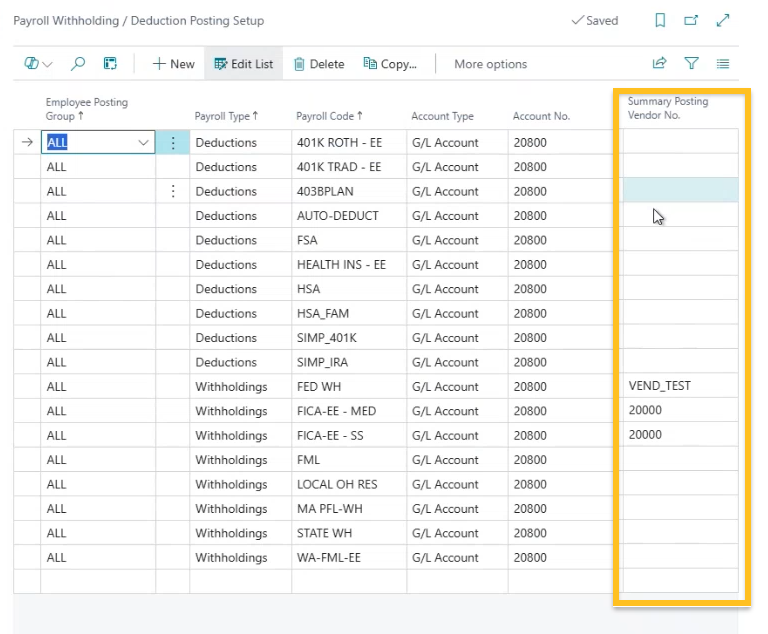Click the bookmark icon near Saved
The height and width of the screenshot is (634, 768).
coord(660,21)
